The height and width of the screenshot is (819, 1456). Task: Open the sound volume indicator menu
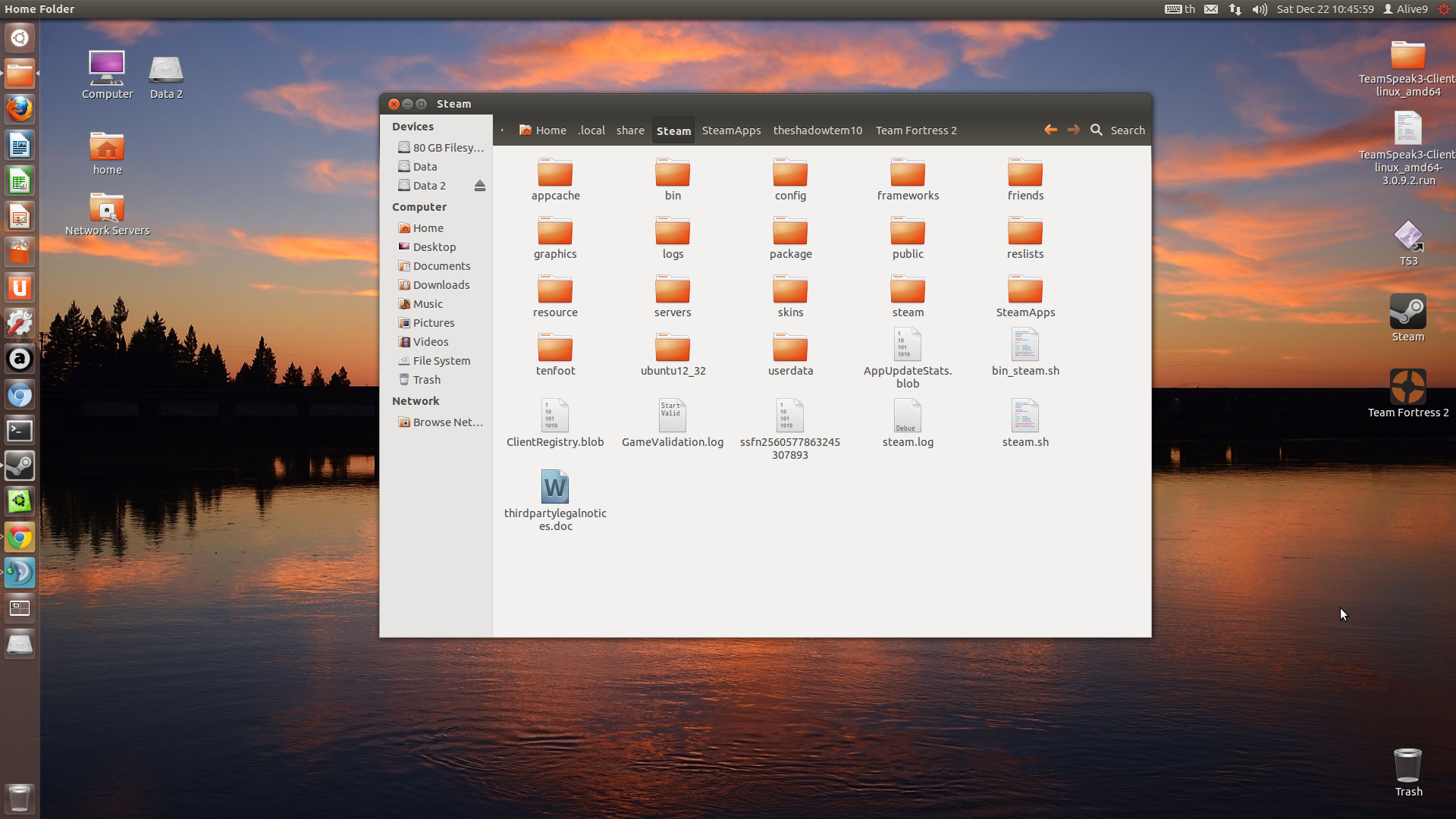tap(1260, 9)
